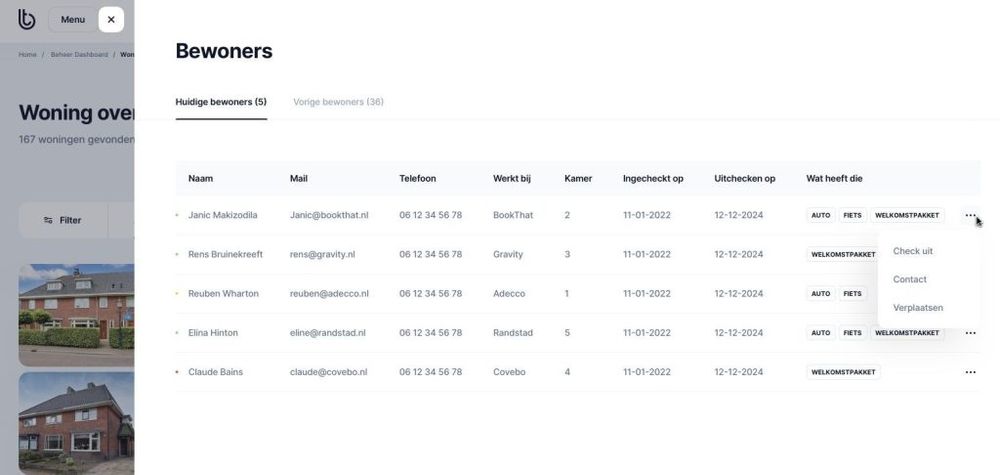The height and width of the screenshot is (475, 1000).
Task: Click email reuben@adecco.nl
Action: tap(329, 294)
